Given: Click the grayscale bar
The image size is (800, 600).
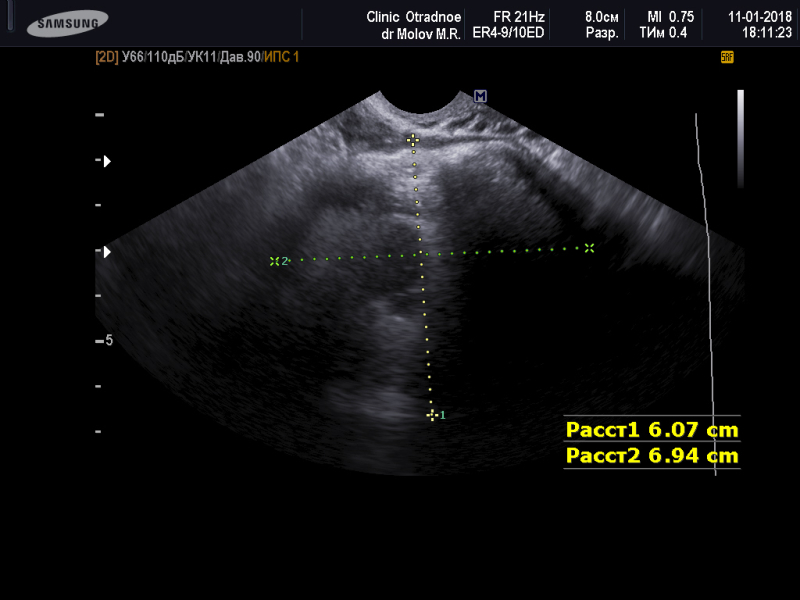Looking at the screenshot, I should (x=740, y=139).
